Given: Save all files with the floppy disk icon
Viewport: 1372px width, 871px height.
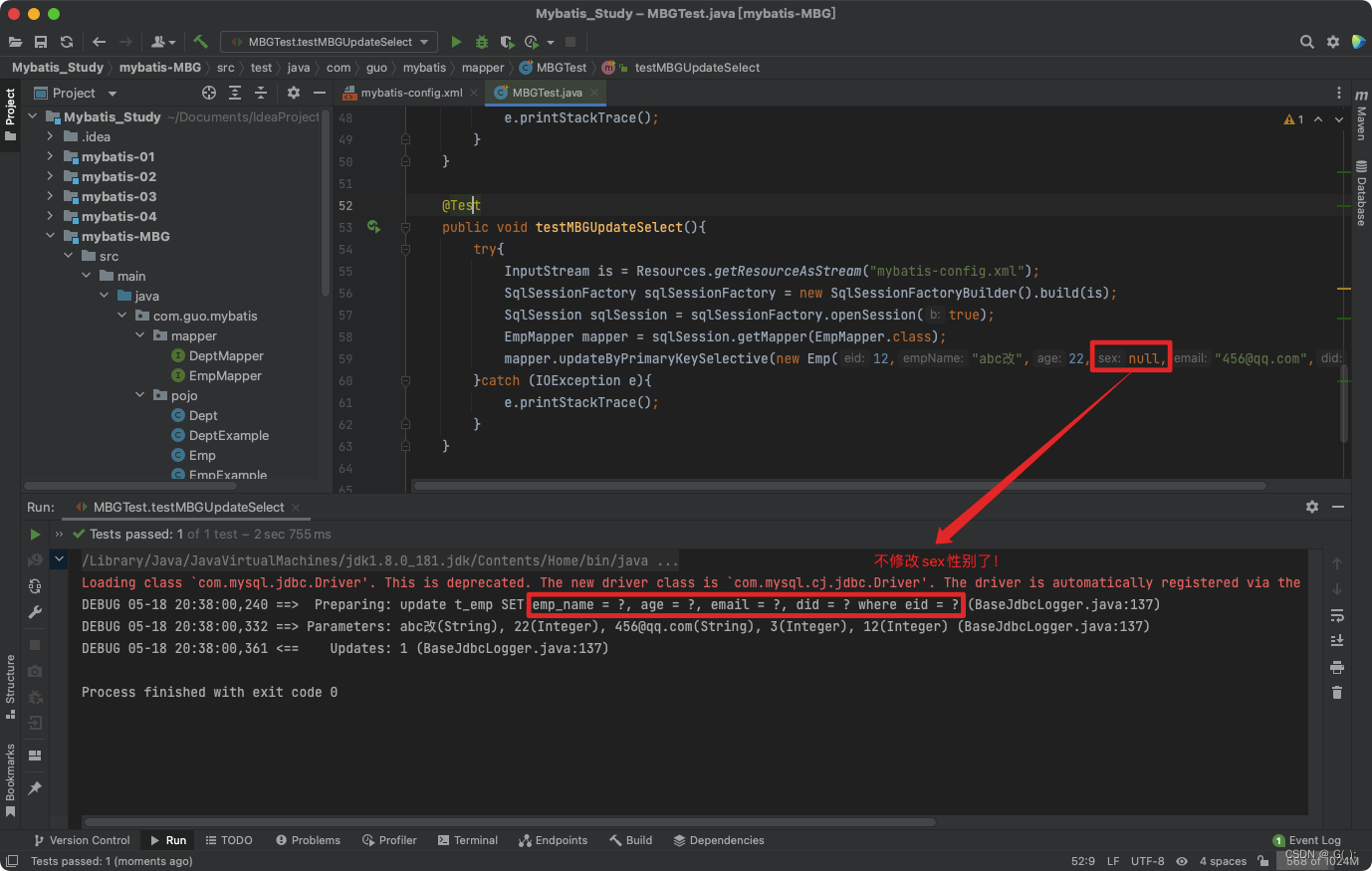Looking at the screenshot, I should pyautogui.click(x=41, y=42).
